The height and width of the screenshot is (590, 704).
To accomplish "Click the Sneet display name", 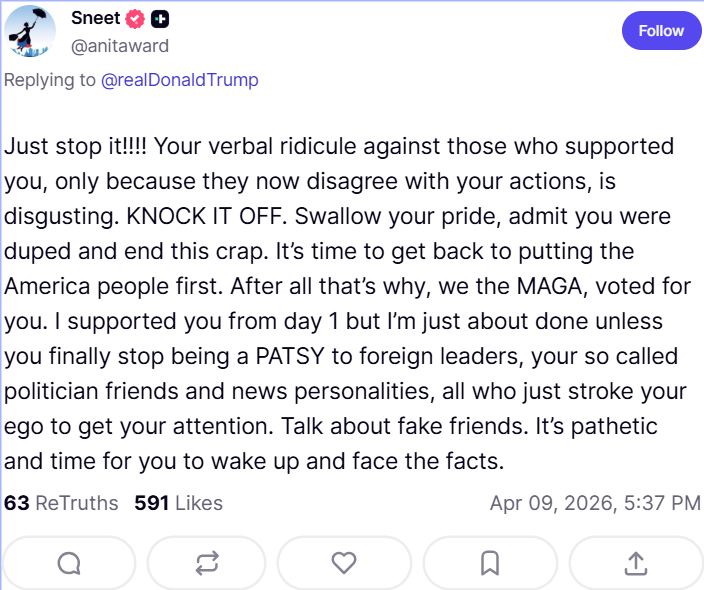I will click(96, 19).
